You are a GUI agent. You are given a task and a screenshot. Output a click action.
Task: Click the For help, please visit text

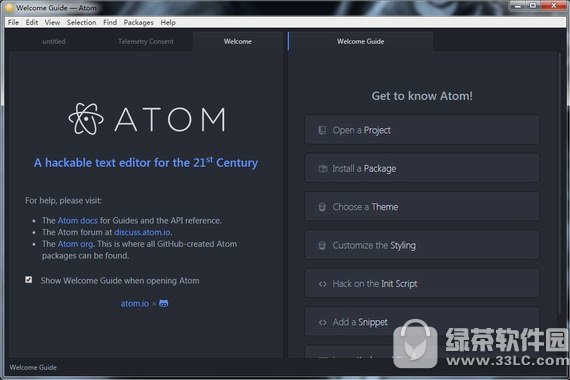(63, 200)
